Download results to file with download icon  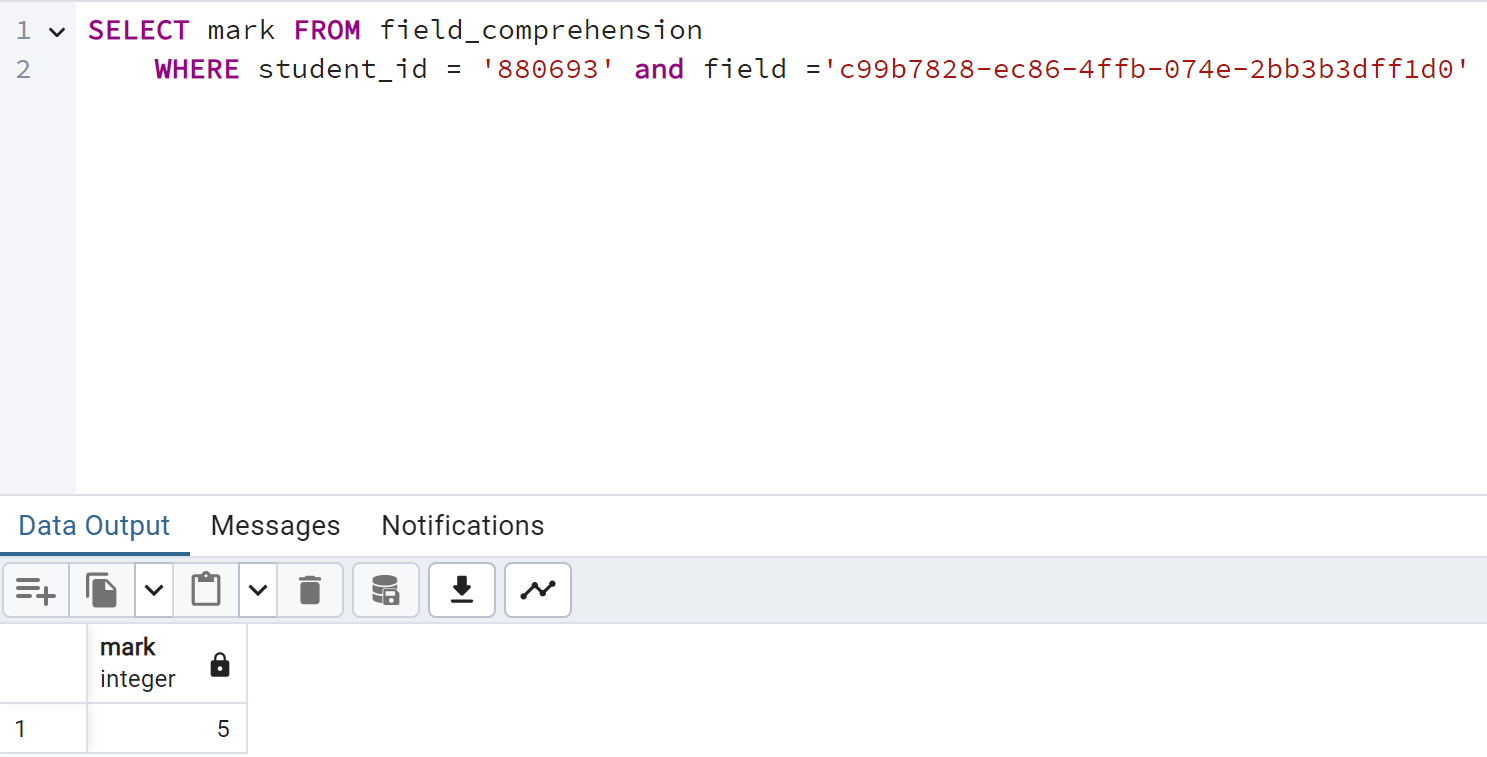click(461, 590)
